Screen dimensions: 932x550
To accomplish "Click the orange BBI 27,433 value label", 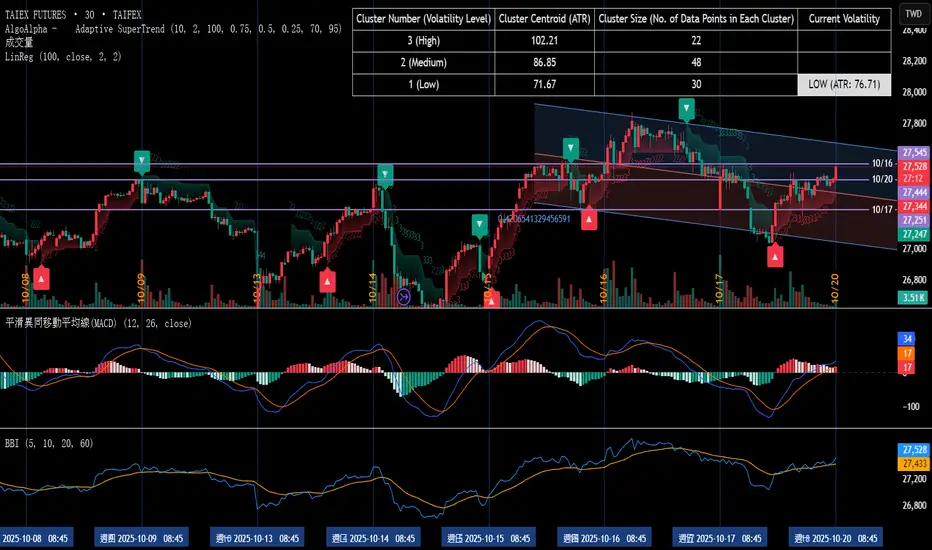I will [x=914, y=464].
